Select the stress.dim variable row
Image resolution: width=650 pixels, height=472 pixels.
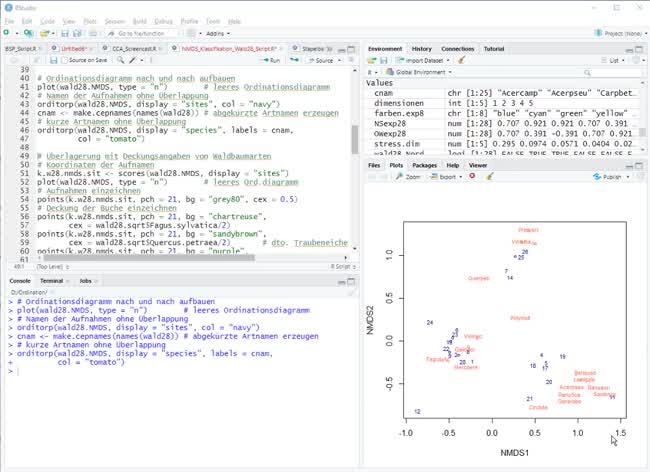pyautogui.click(x=504, y=144)
